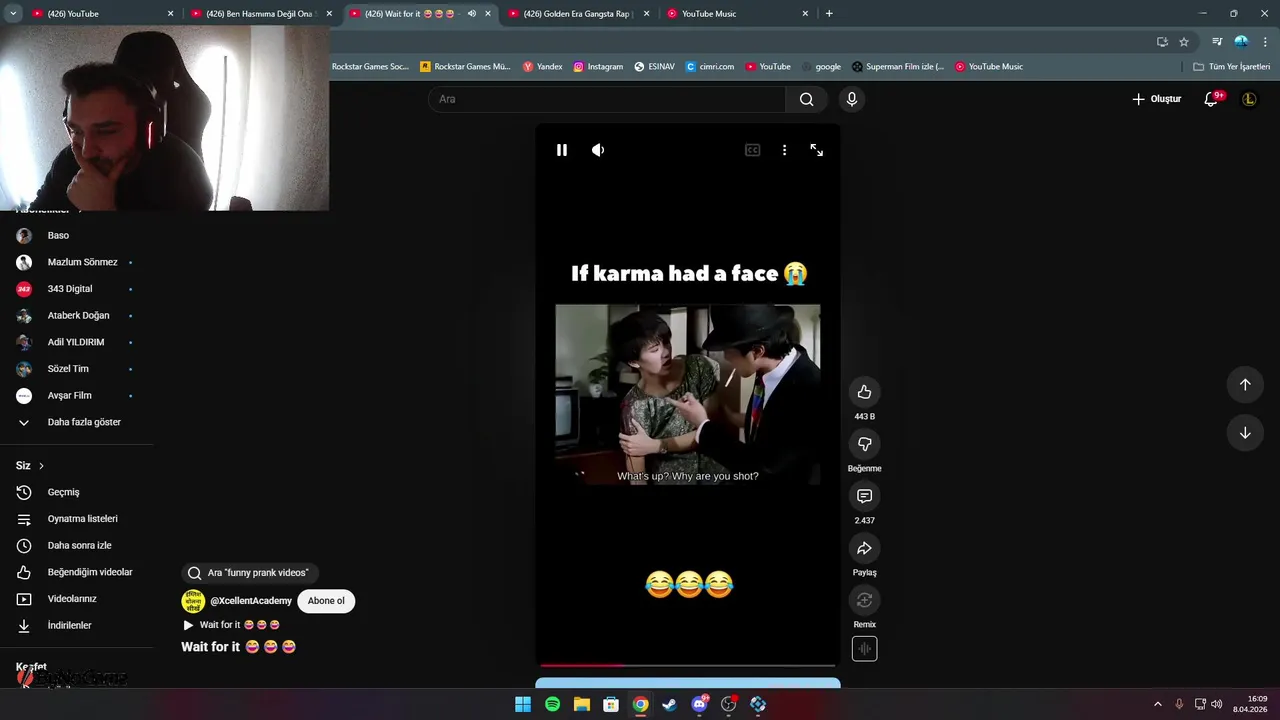1280x720 pixels.
Task: Open Daha sonra izle list
Action: pyautogui.click(x=79, y=546)
